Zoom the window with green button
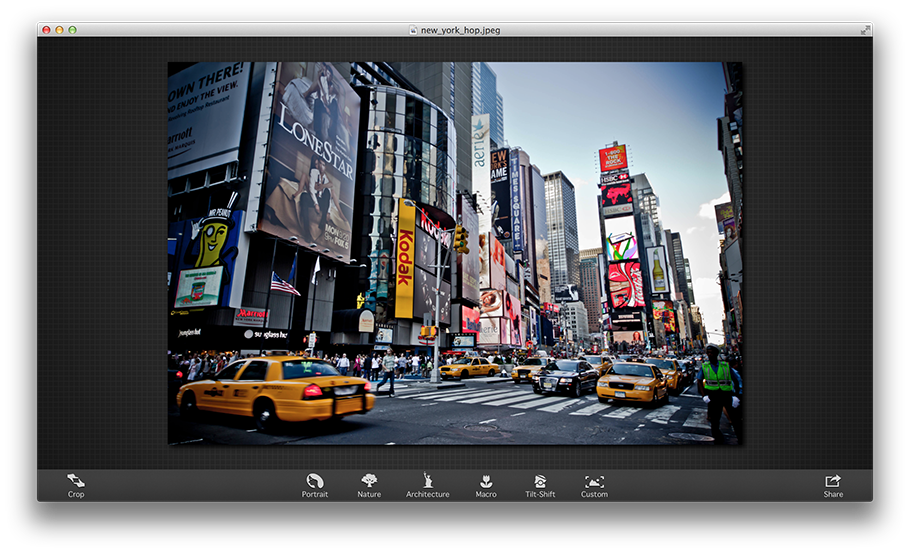This screenshot has width=910, height=553. (73, 30)
